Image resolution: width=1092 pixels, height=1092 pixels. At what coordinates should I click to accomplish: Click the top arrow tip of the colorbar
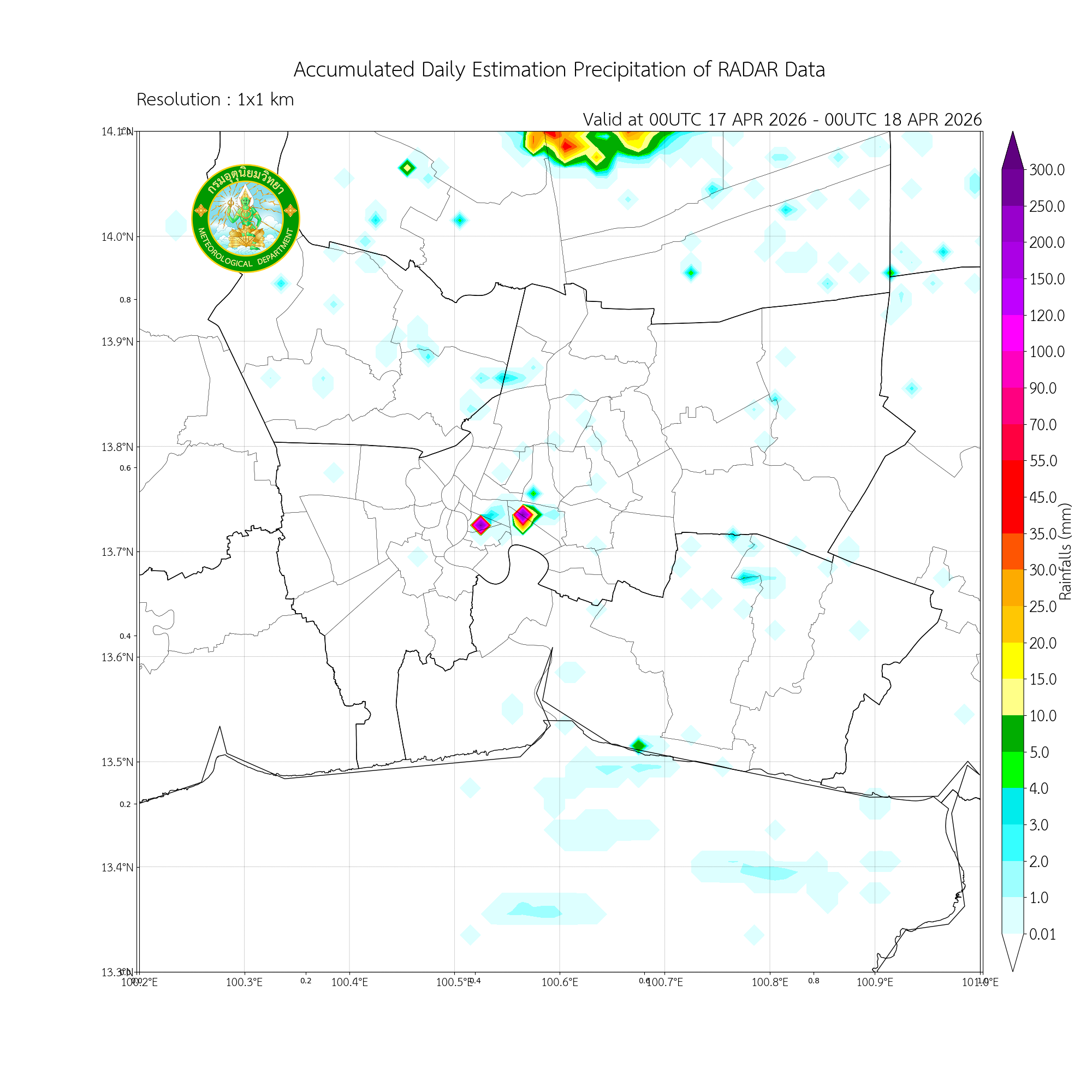tap(1012, 141)
